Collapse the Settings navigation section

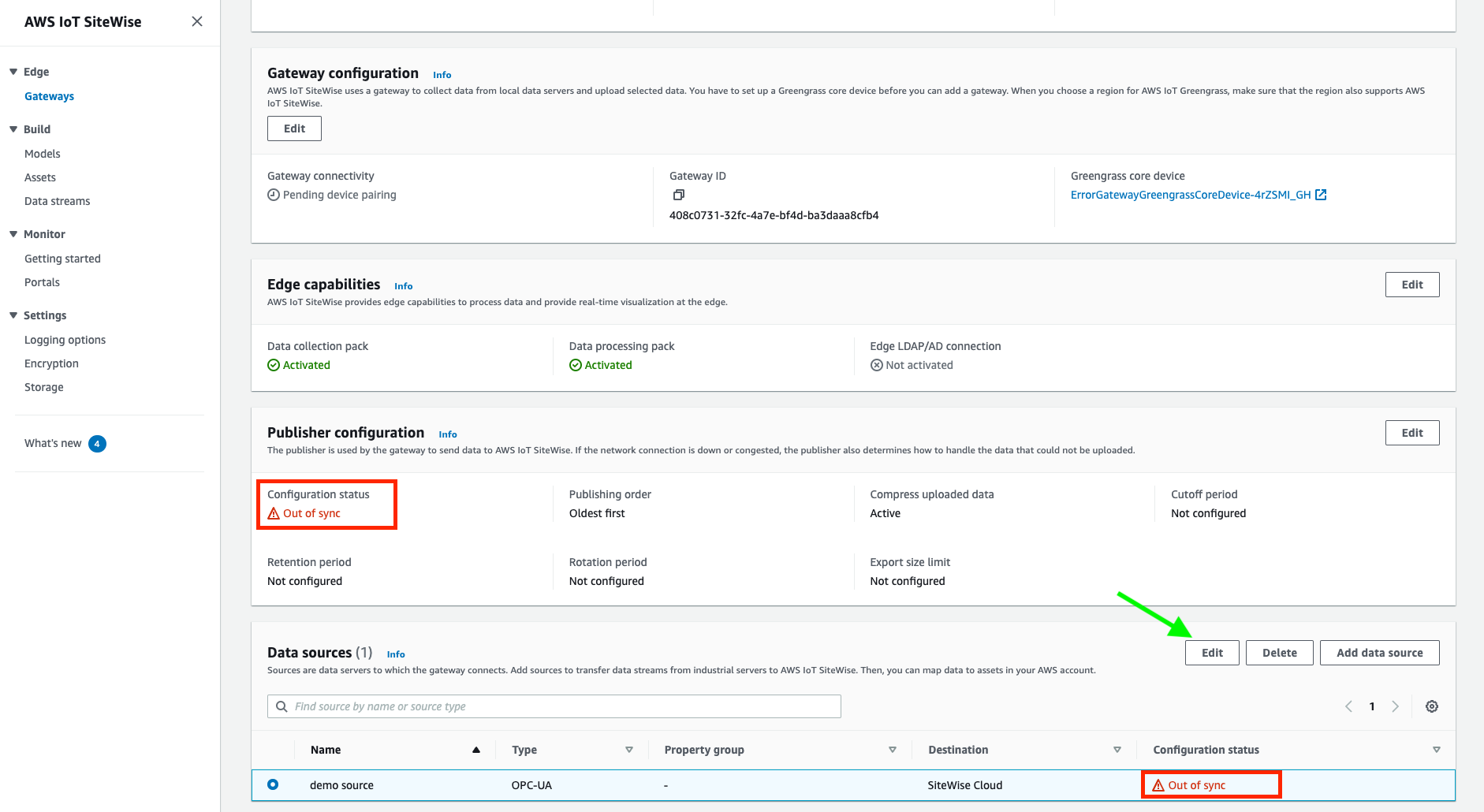[13, 315]
